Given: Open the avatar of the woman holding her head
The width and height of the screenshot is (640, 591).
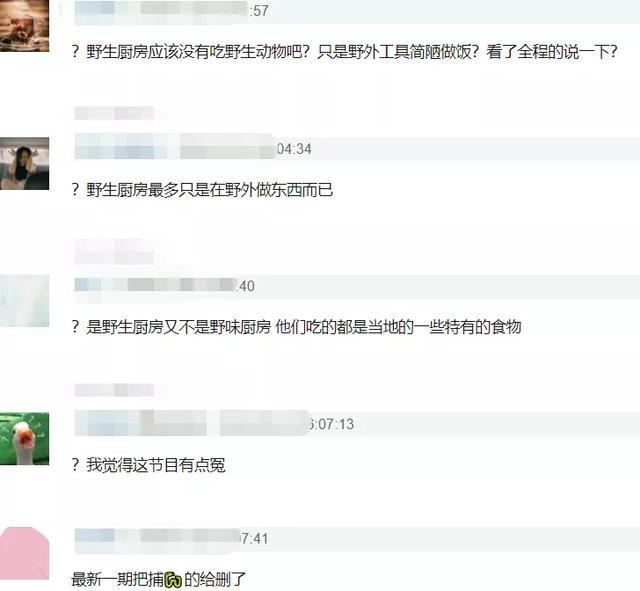Looking at the screenshot, I should (x=24, y=164).
